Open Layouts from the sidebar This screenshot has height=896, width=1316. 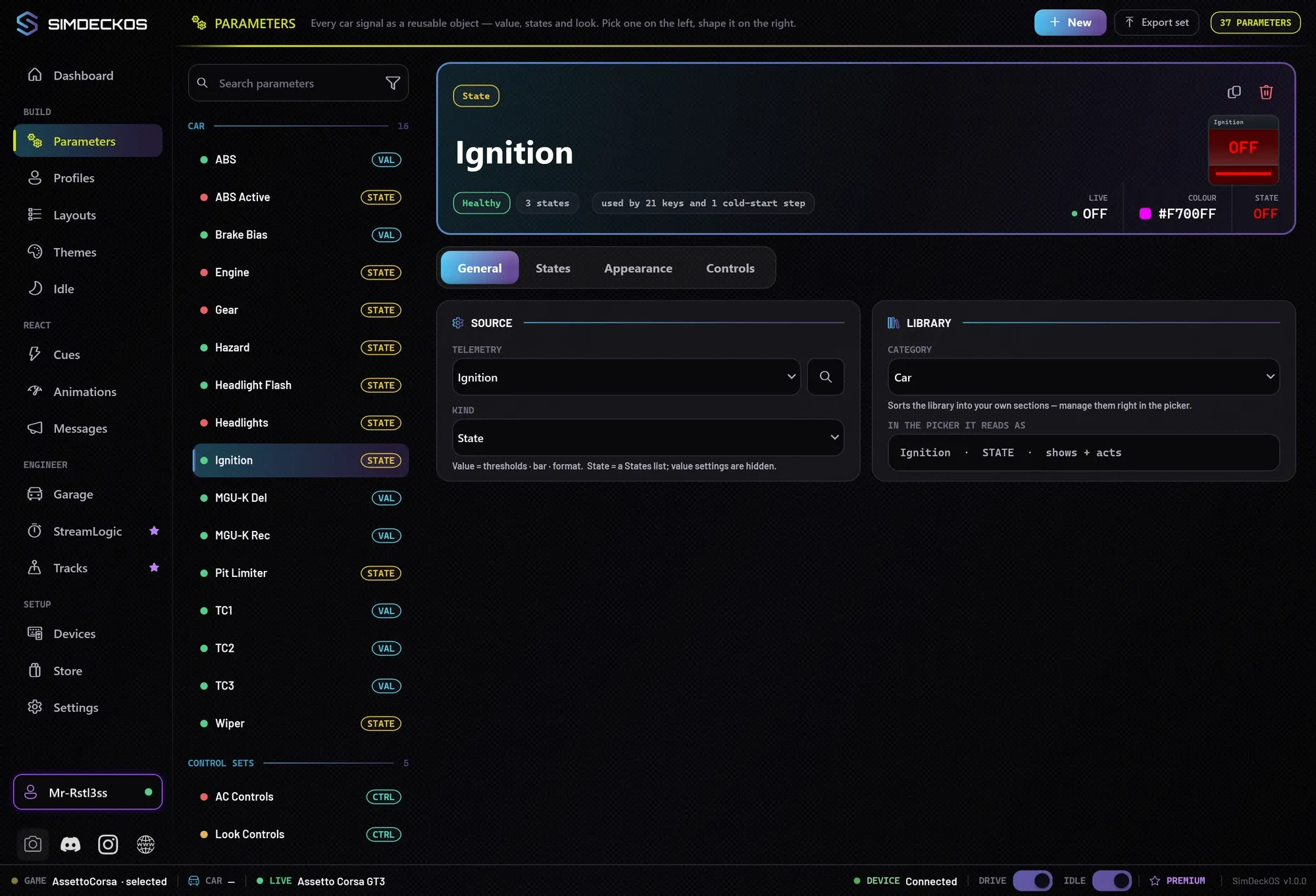[88, 215]
